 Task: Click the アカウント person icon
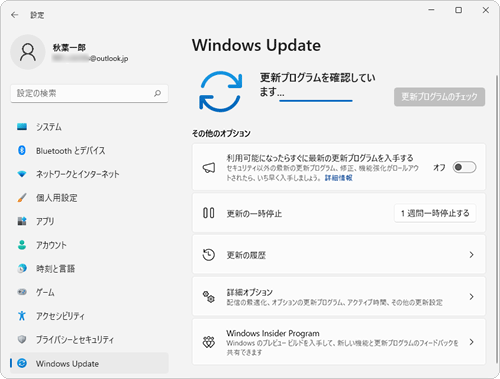click(22, 245)
